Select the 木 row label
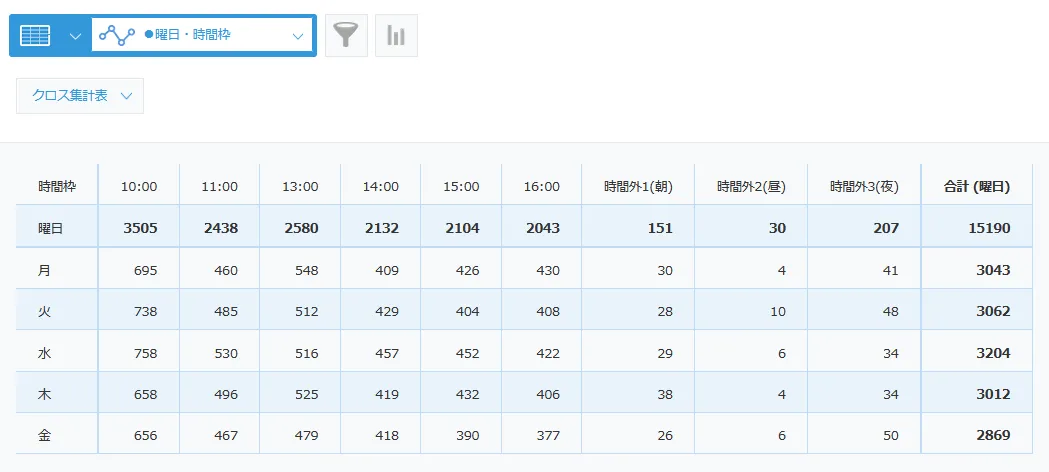Image resolution: width=1049 pixels, height=472 pixels. [x=44, y=394]
